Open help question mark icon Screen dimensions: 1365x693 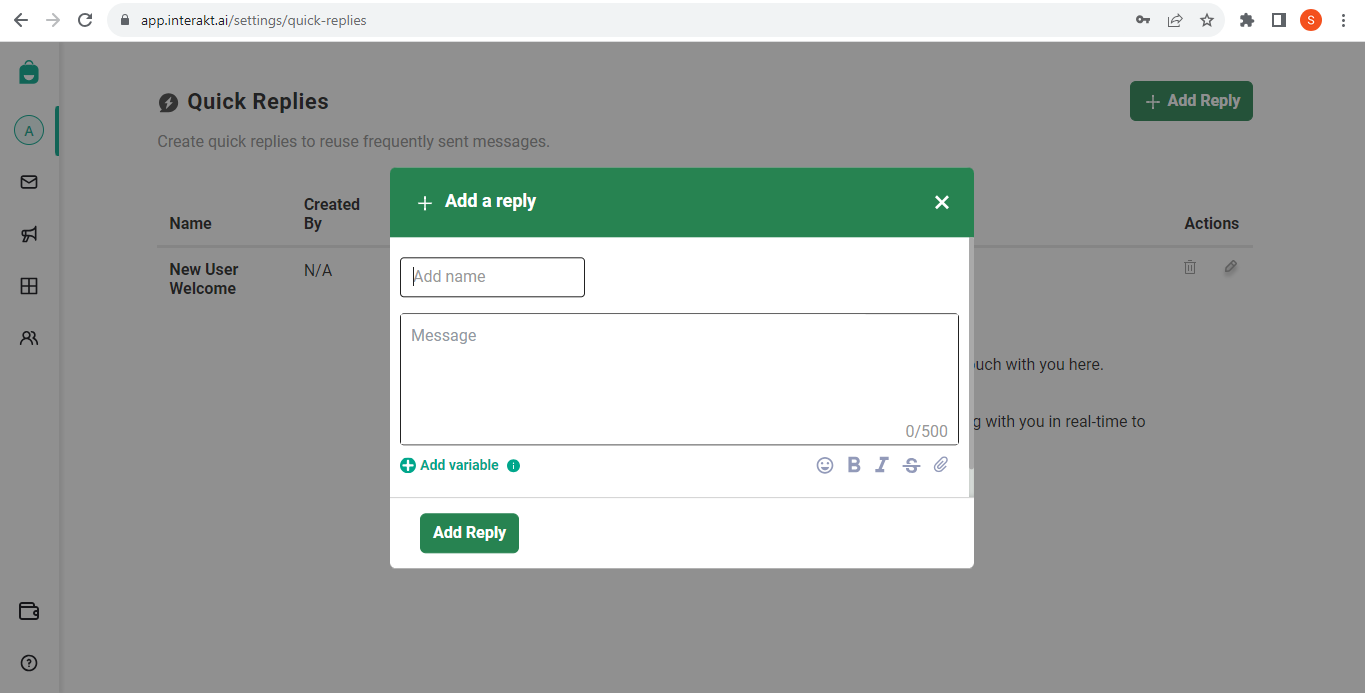pos(29,662)
